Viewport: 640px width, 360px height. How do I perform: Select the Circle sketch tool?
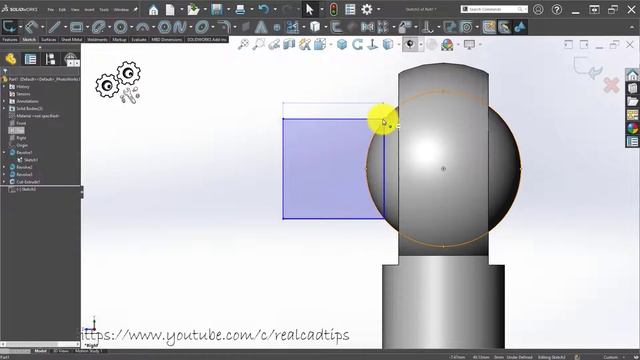[x=120, y=27]
